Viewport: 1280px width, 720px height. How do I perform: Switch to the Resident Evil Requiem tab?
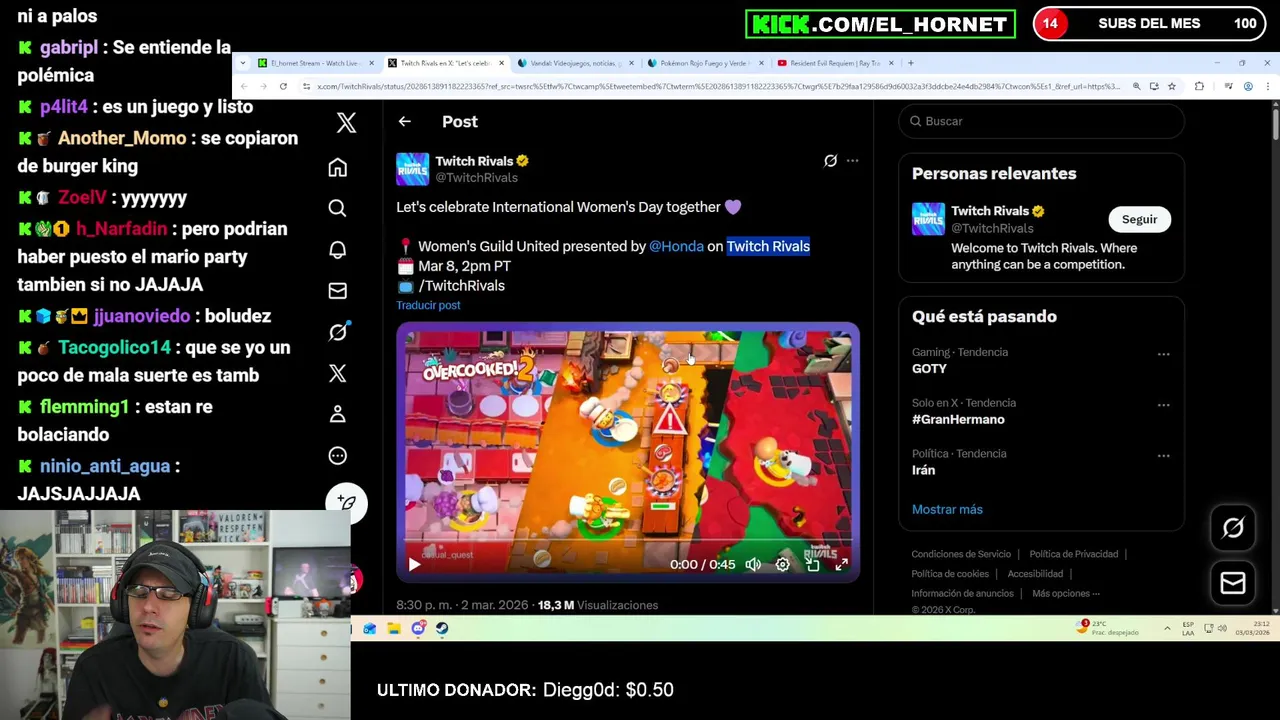coord(835,63)
